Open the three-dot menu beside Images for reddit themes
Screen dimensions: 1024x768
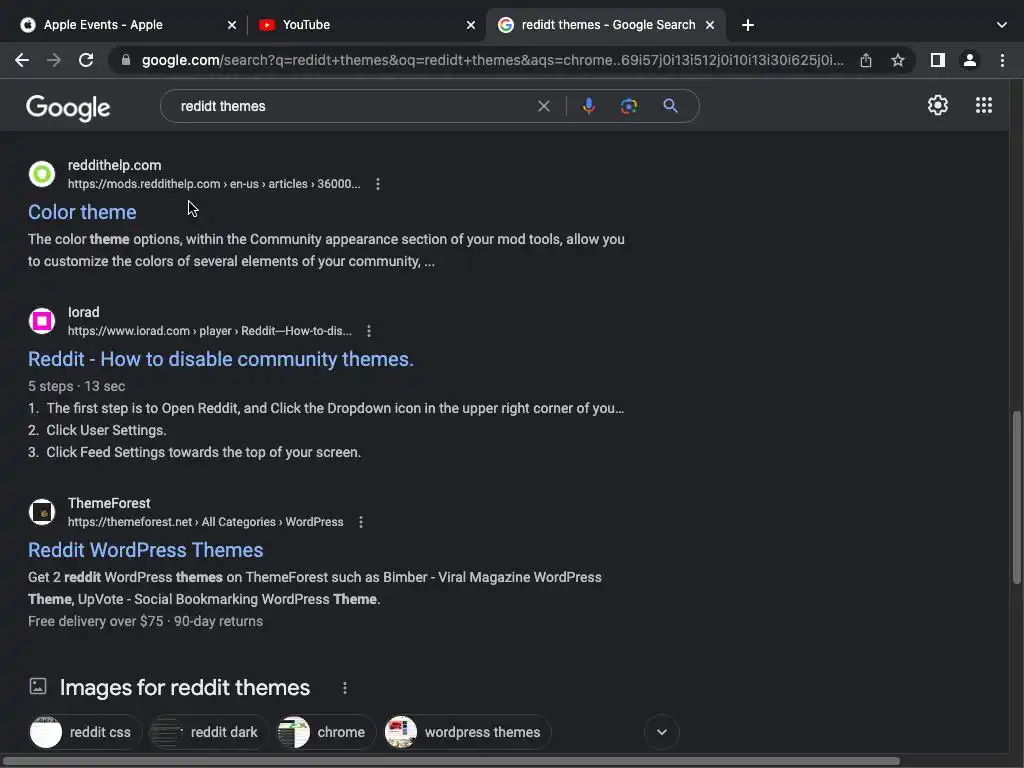coord(345,688)
